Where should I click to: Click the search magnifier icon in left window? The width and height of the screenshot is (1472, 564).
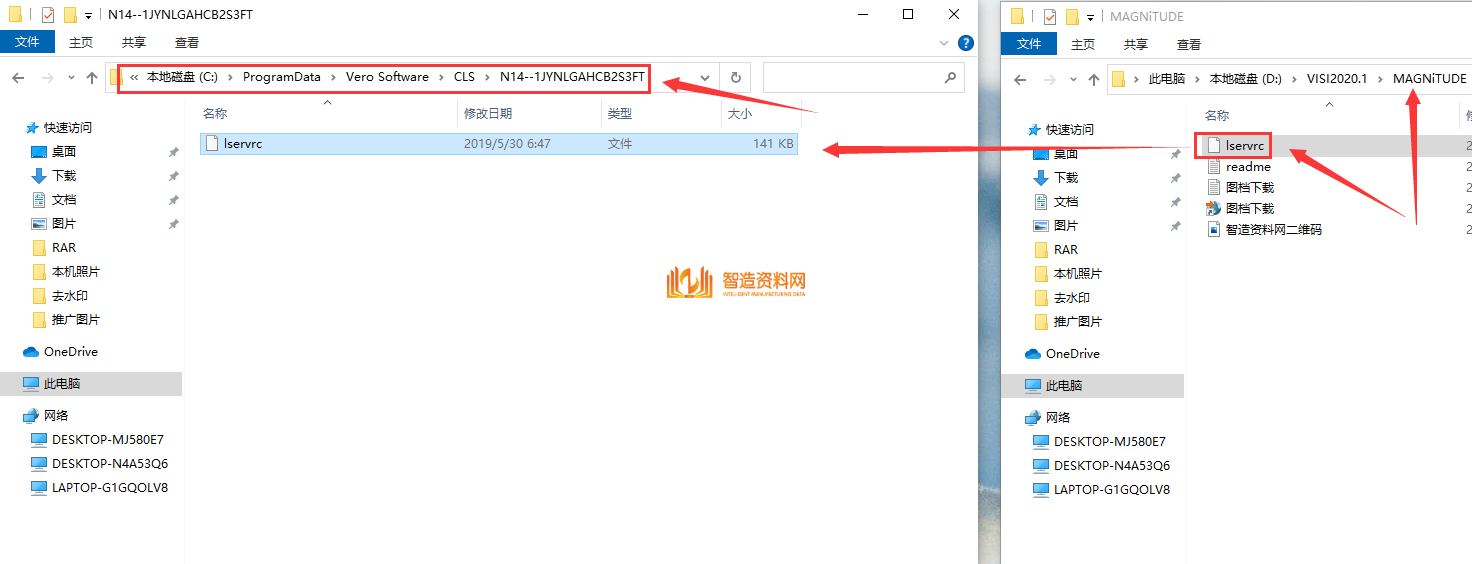pyautogui.click(x=950, y=78)
